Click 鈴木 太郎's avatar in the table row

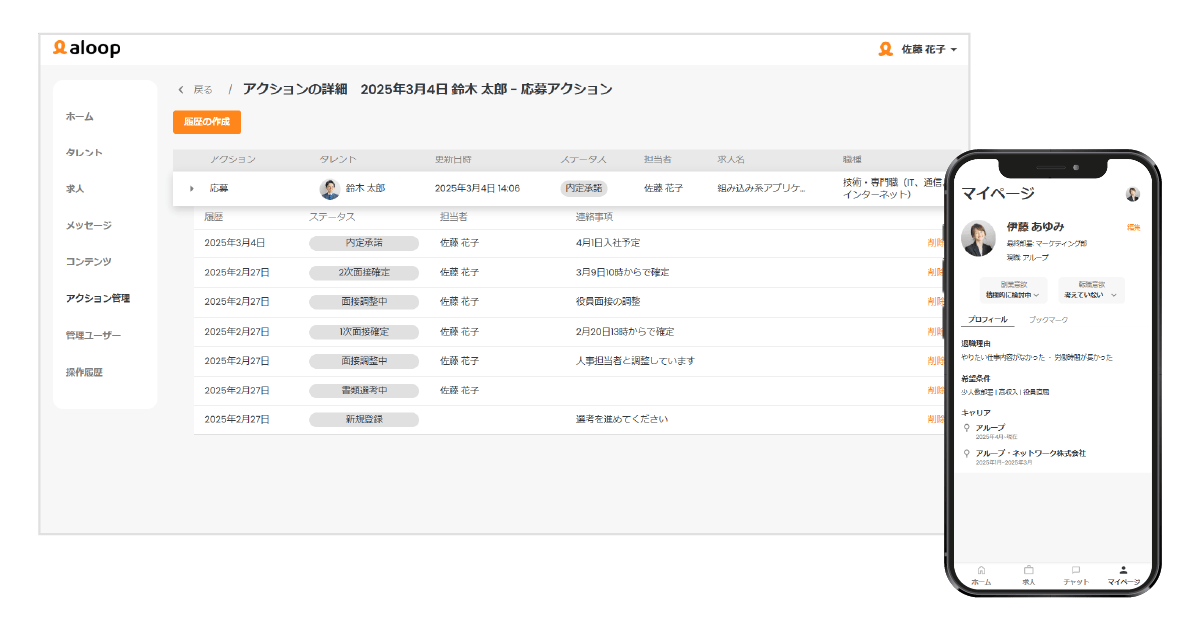(329, 188)
